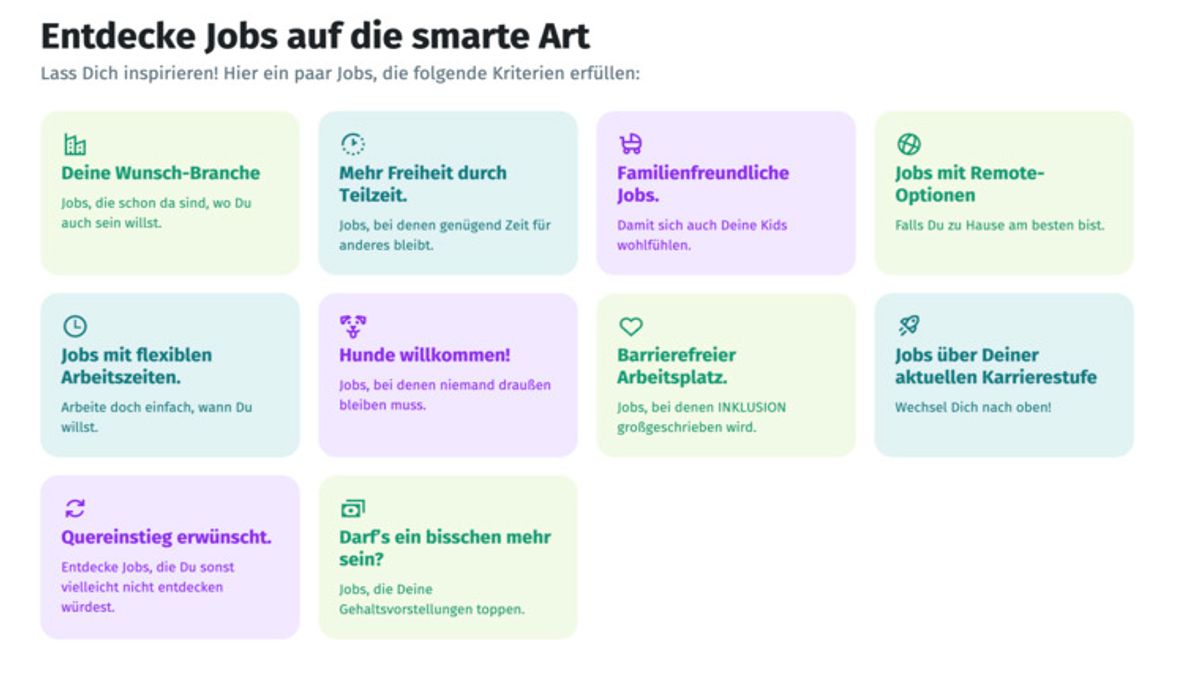Open "Barrierefreier Arbeitsplatz." heading
This screenshot has width=1200, height=675.
coord(676,366)
